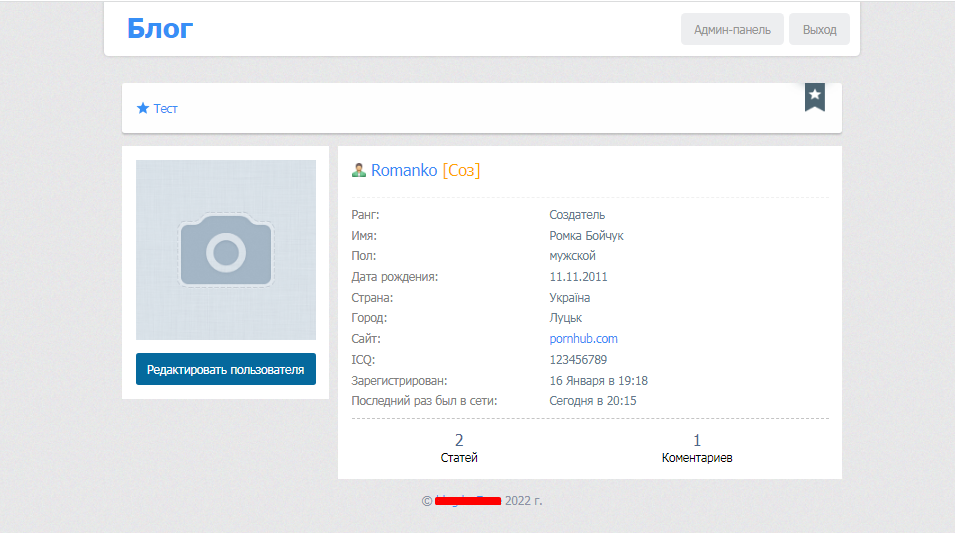Screen dimensions: 955x533
Task: Log out with the Выход button
Action: click(819, 30)
